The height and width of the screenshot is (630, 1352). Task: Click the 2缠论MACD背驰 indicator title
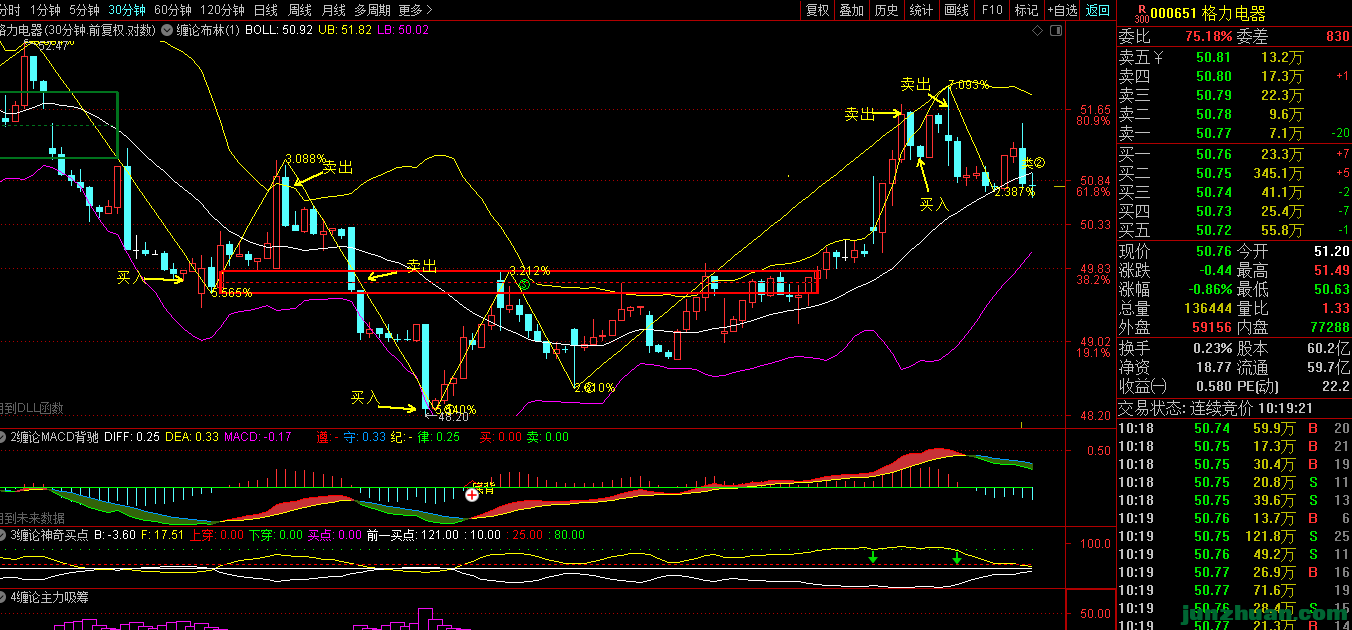tap(54, 437)
